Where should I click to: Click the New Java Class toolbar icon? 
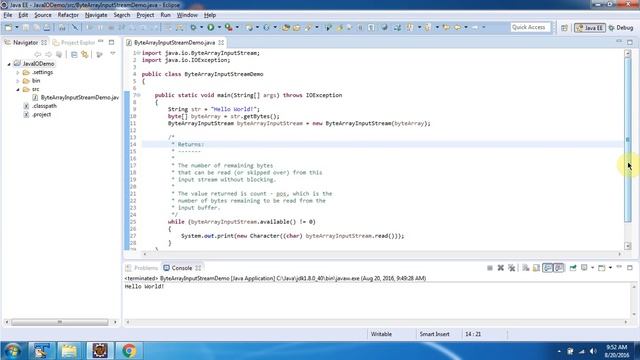266,27
